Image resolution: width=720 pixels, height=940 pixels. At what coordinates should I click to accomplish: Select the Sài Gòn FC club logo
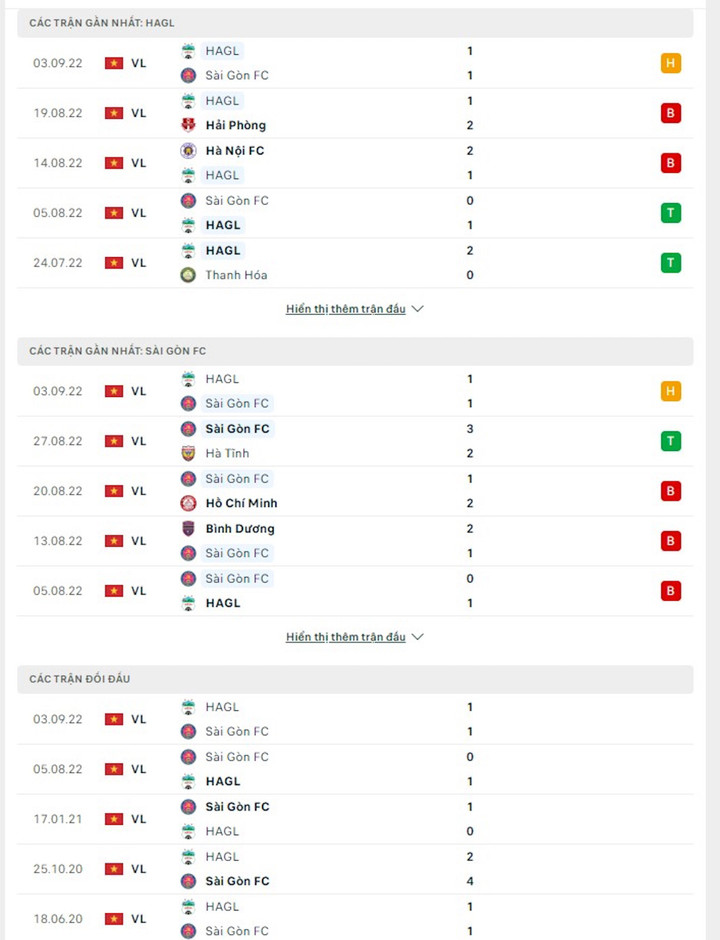pyautogui.click(x=187, y=75)
